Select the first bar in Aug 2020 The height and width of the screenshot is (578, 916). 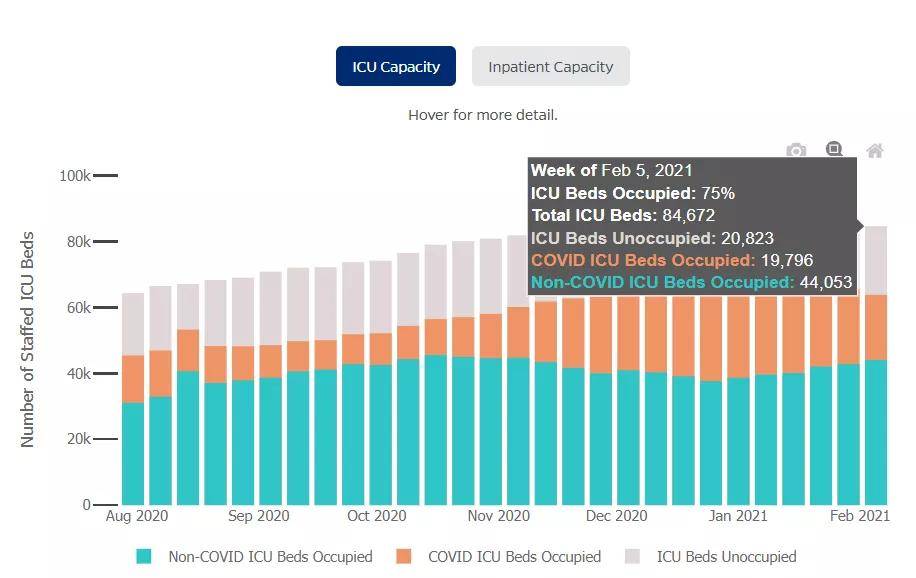coord(133,399)
